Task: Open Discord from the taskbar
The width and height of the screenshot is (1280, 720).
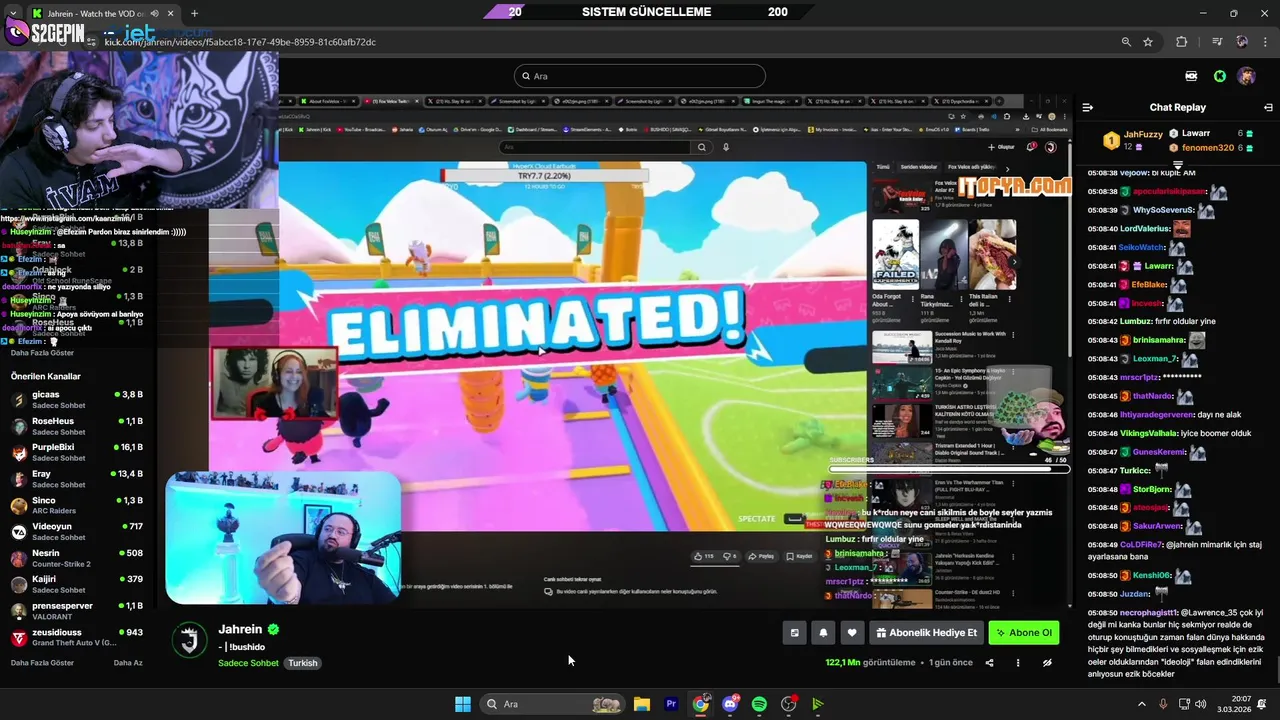Action: [730, 704]
